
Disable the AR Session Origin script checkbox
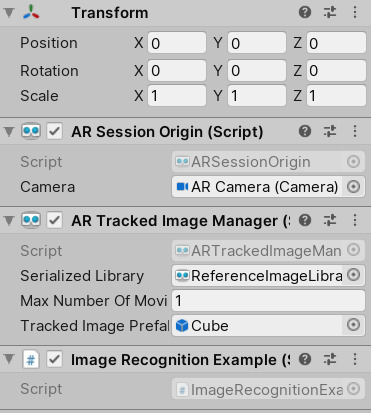[54, 131]
